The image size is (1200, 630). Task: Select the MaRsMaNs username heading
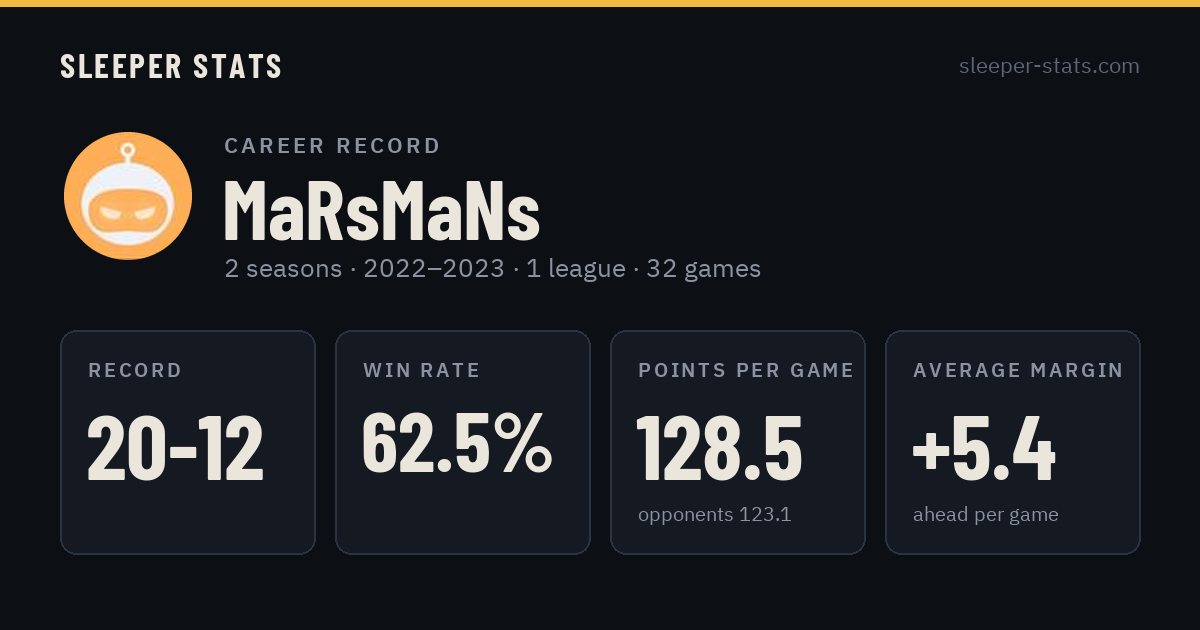click(382, 212)
